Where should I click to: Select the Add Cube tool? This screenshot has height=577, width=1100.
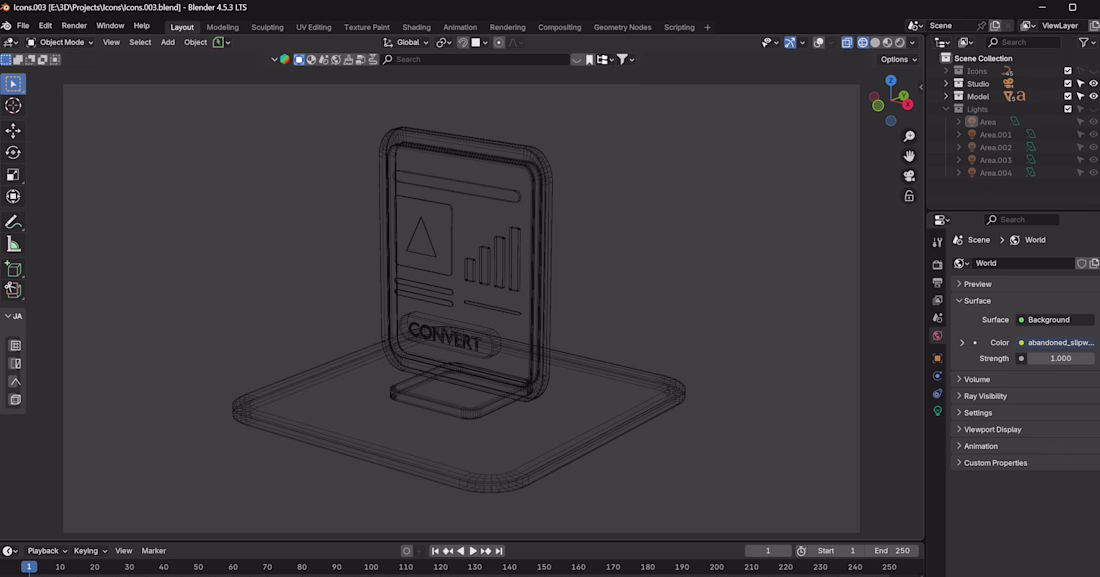click(x=13, y=269)
